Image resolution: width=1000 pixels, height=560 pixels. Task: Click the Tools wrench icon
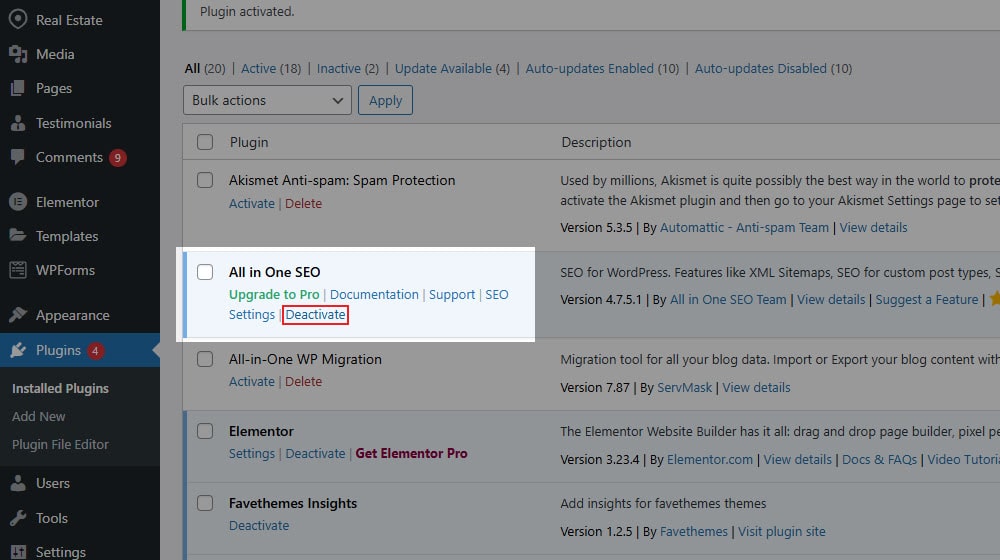(x=18, y=518)
